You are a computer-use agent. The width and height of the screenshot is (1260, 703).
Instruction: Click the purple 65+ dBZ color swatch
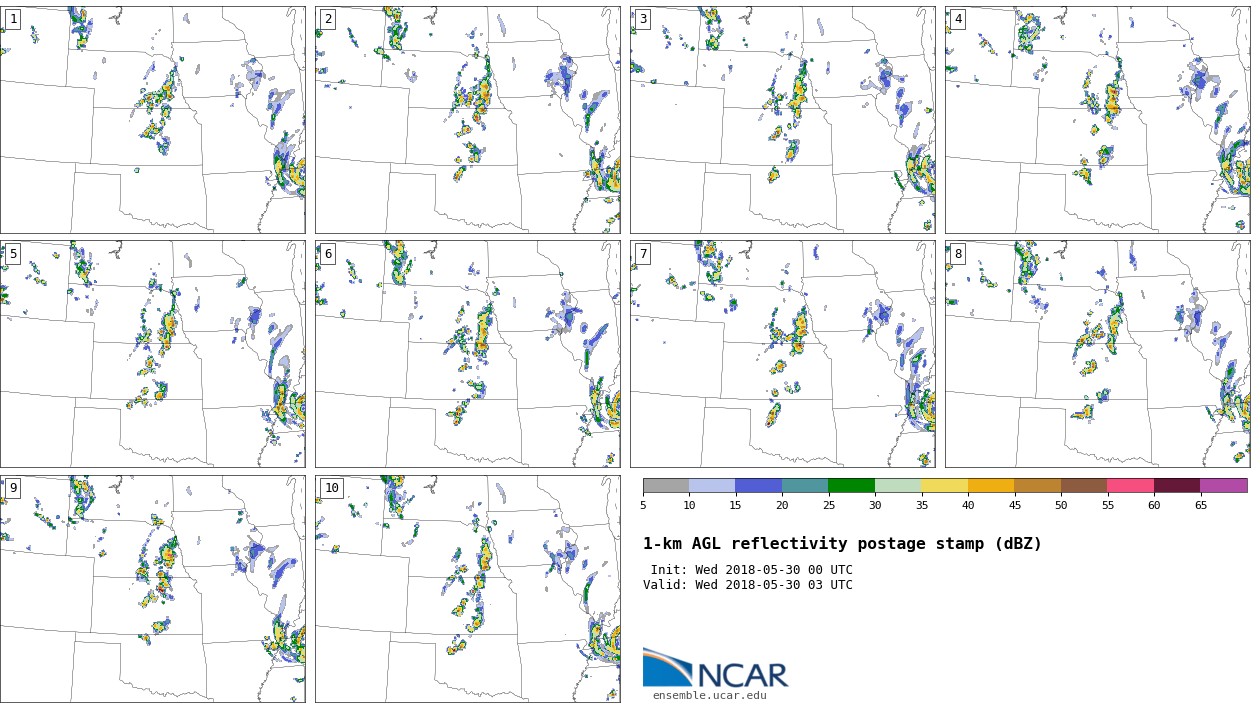point(1223,485)
